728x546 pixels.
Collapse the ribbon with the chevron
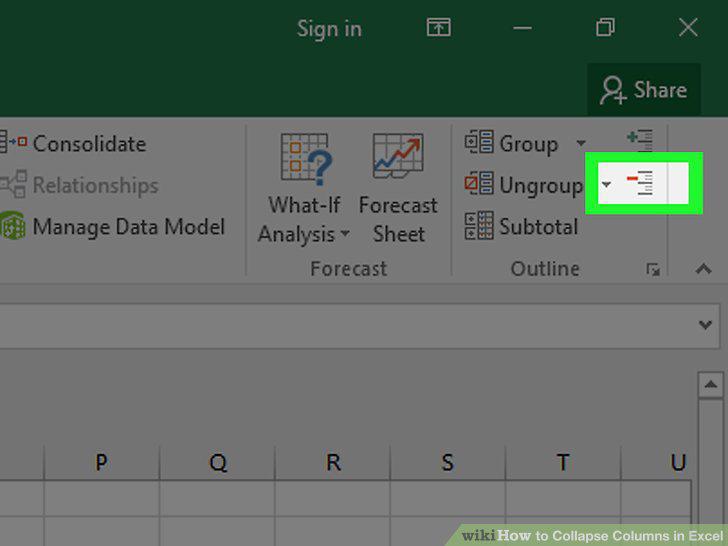click(x=703, y=269)
